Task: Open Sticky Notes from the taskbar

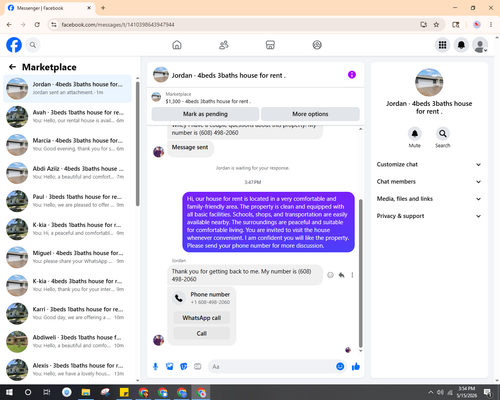Action: (124, 392)
